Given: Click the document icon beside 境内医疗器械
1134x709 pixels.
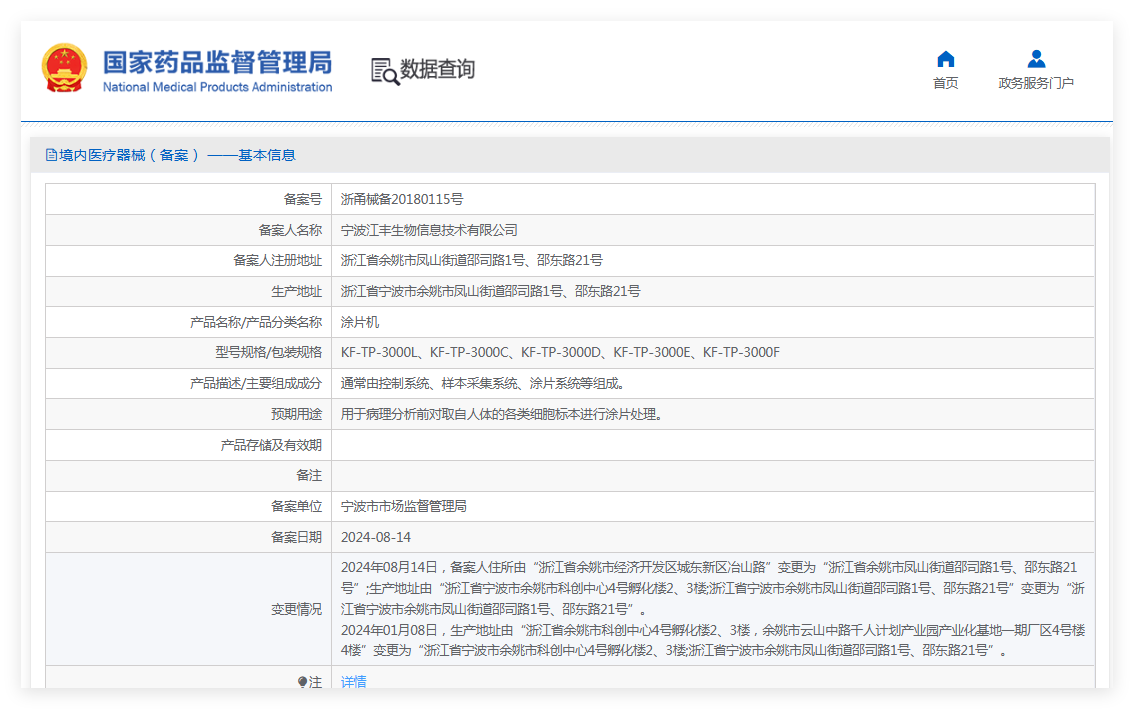Looking at the screenshot, I should (51, 155).
